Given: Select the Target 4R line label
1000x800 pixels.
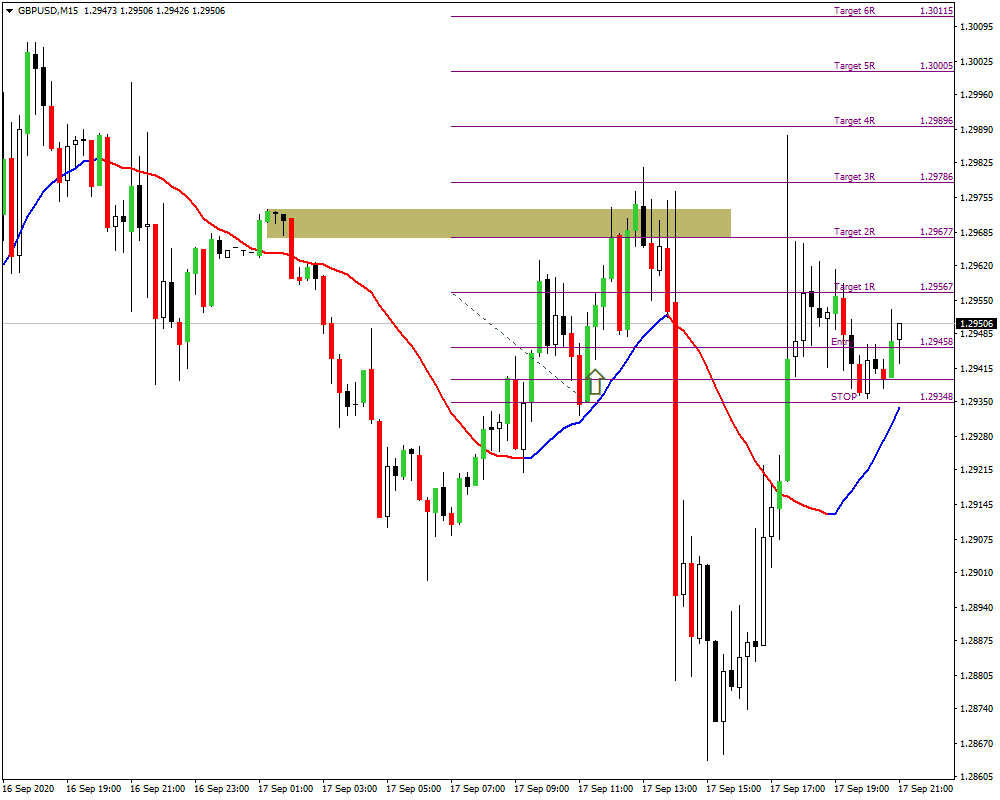Looking at the screenshot, I should (x=855, y=121).
